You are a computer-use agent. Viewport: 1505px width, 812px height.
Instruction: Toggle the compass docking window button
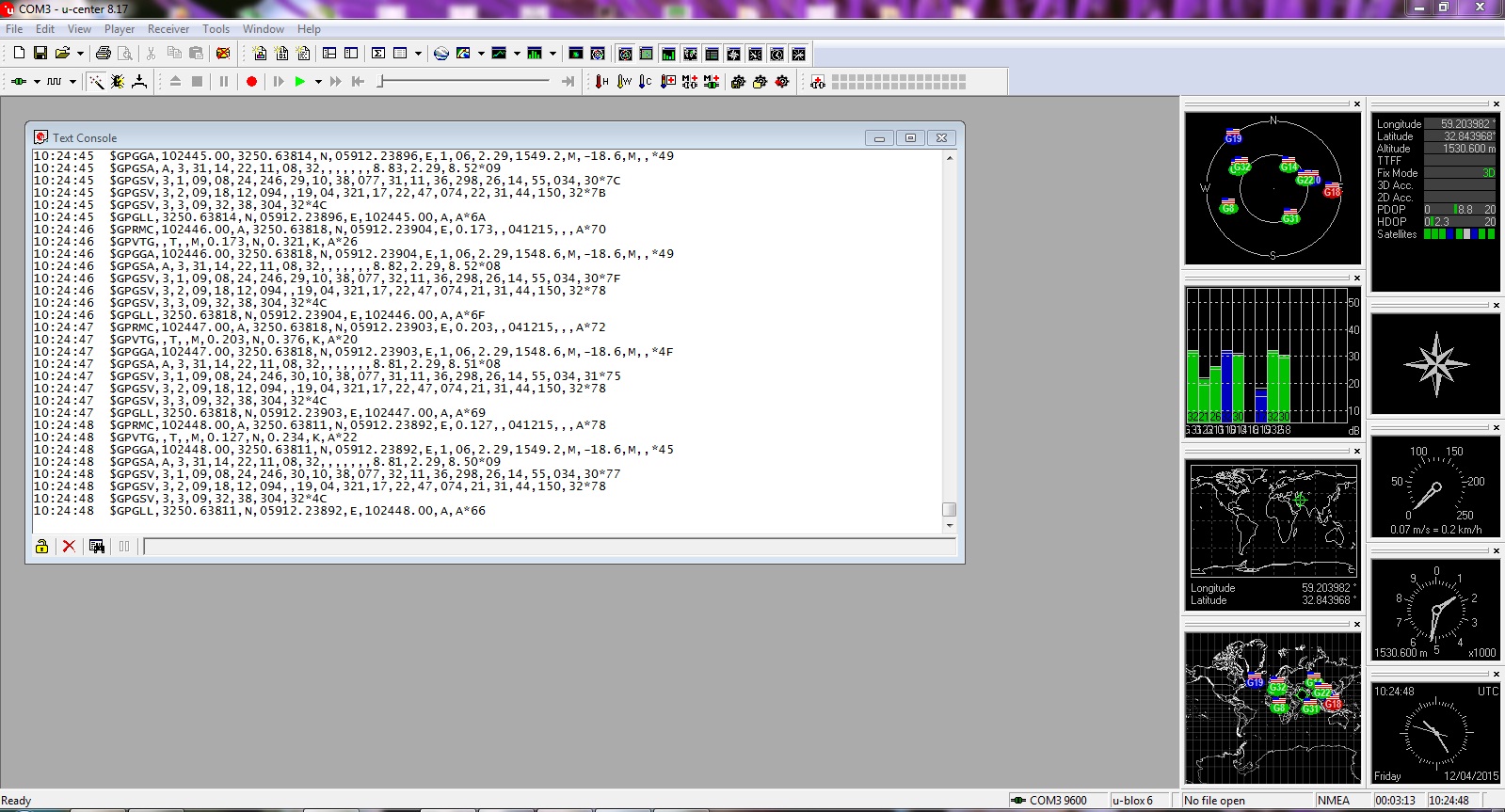click(x=734, y=54)
